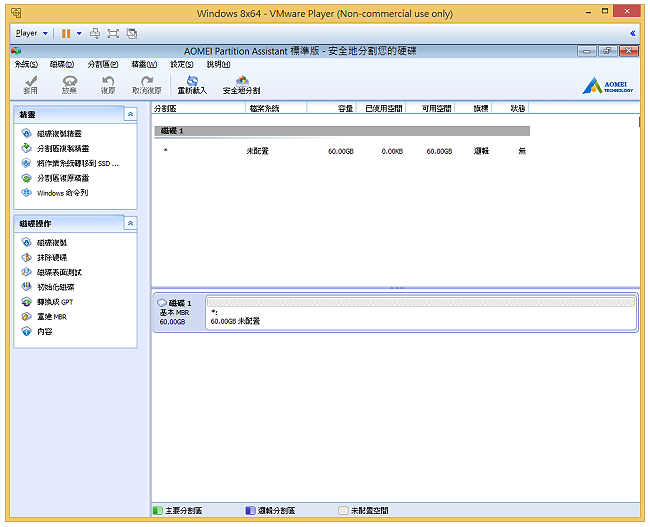The image size is (650, 527).
Task: Click the 放棄 (Discard) toolbar icon
Action: (x=69, y=85)
